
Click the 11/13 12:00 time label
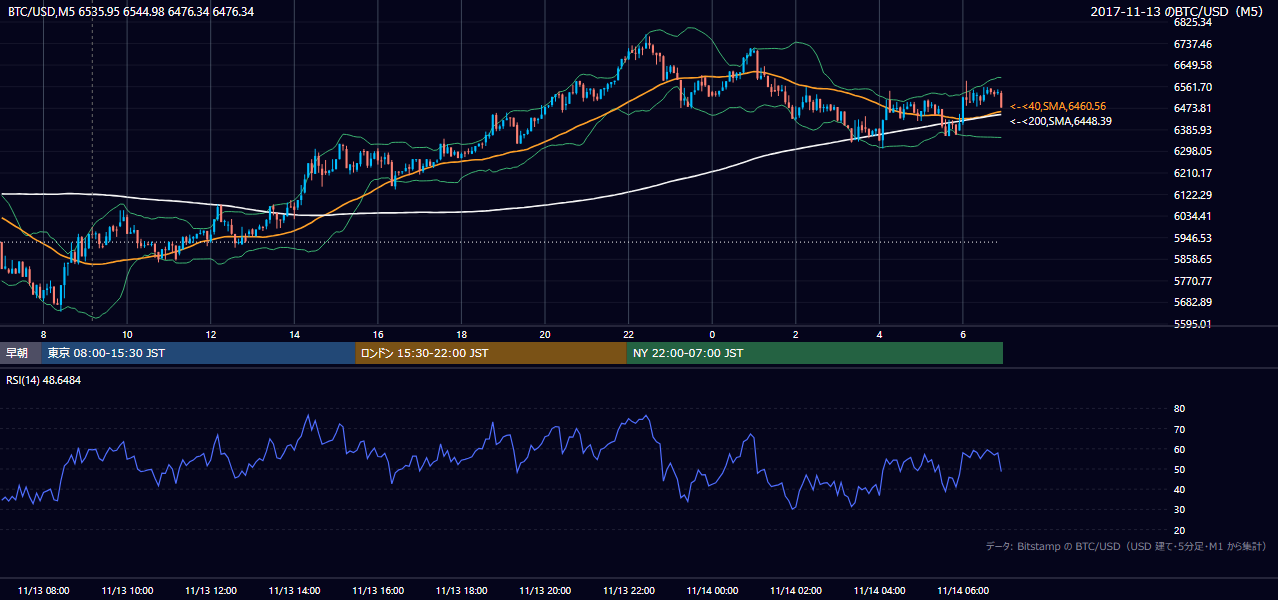(211, 591)
